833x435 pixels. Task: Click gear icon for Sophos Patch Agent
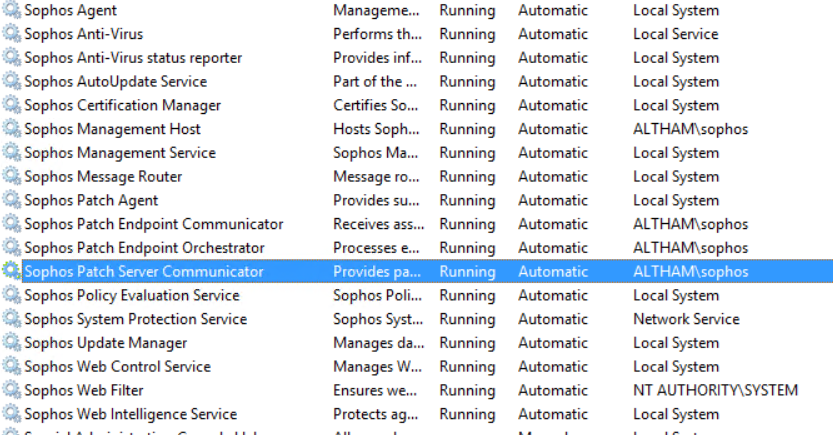tap(11, 200)
